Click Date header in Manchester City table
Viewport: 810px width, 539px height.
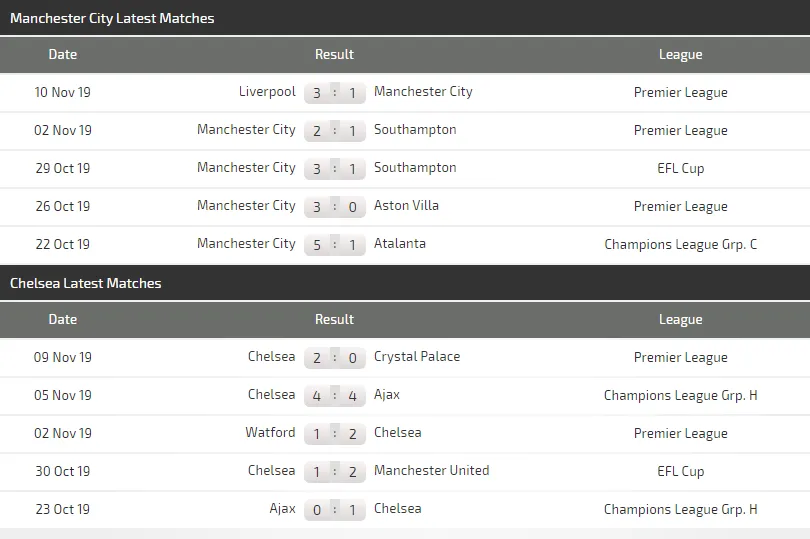click(62, 54)
